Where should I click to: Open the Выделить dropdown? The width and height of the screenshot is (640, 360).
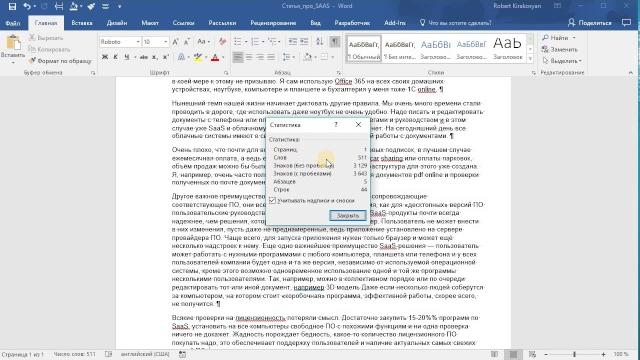pyautogui.click(x=562, y=61)
